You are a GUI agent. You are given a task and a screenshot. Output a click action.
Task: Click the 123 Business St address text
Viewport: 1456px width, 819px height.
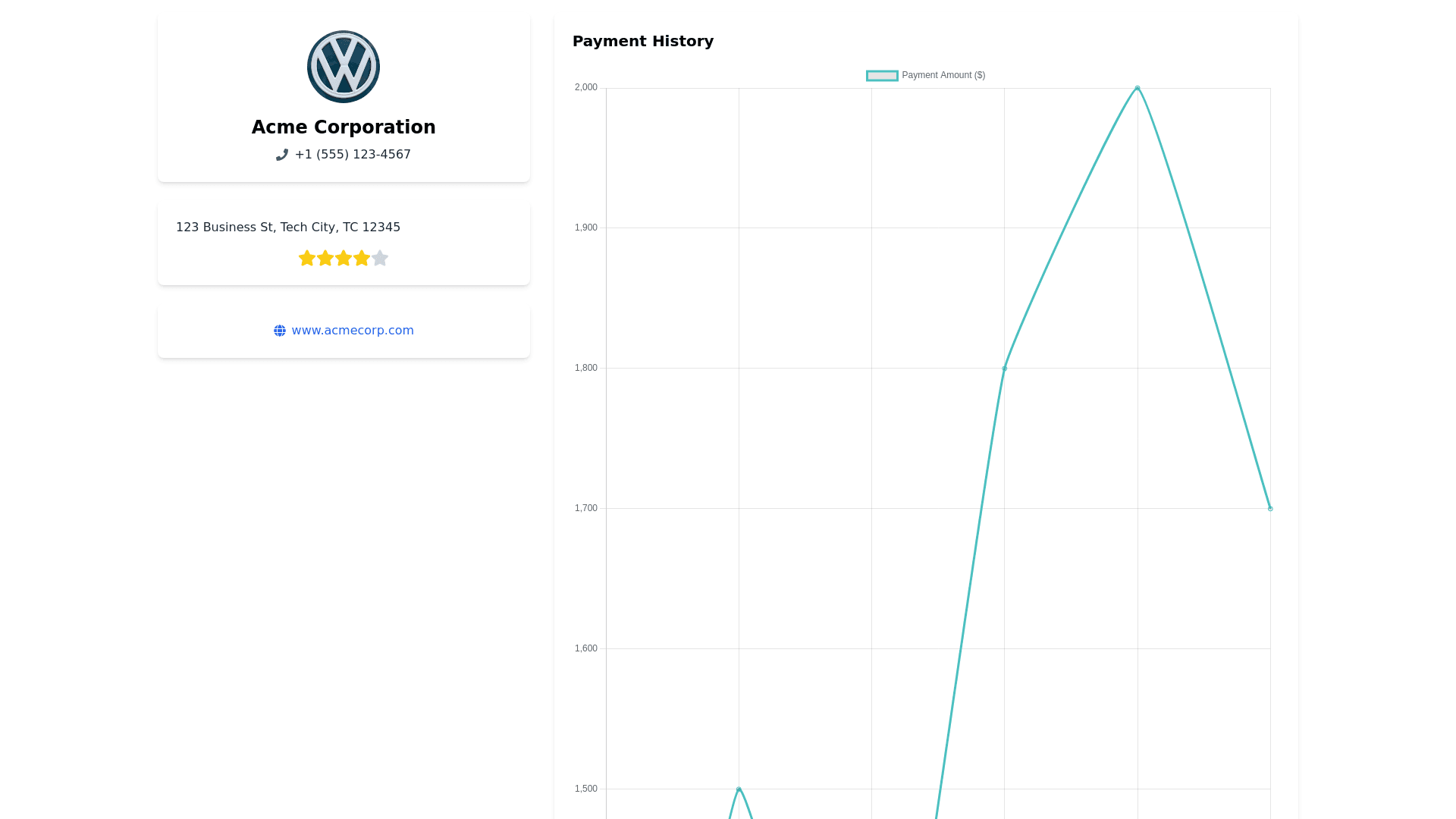click(288, 227)
